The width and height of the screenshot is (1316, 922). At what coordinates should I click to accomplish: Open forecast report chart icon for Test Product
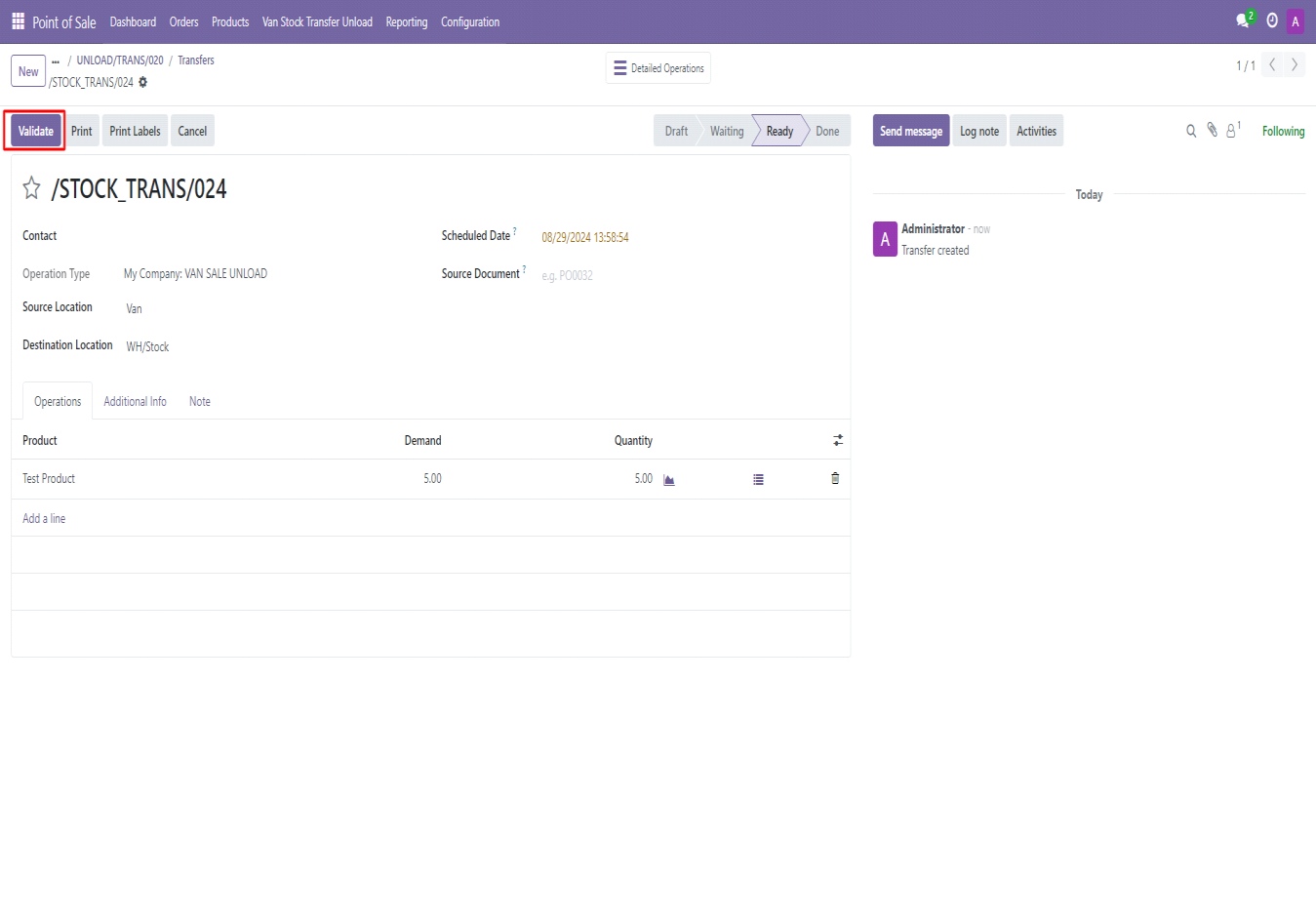669,479
